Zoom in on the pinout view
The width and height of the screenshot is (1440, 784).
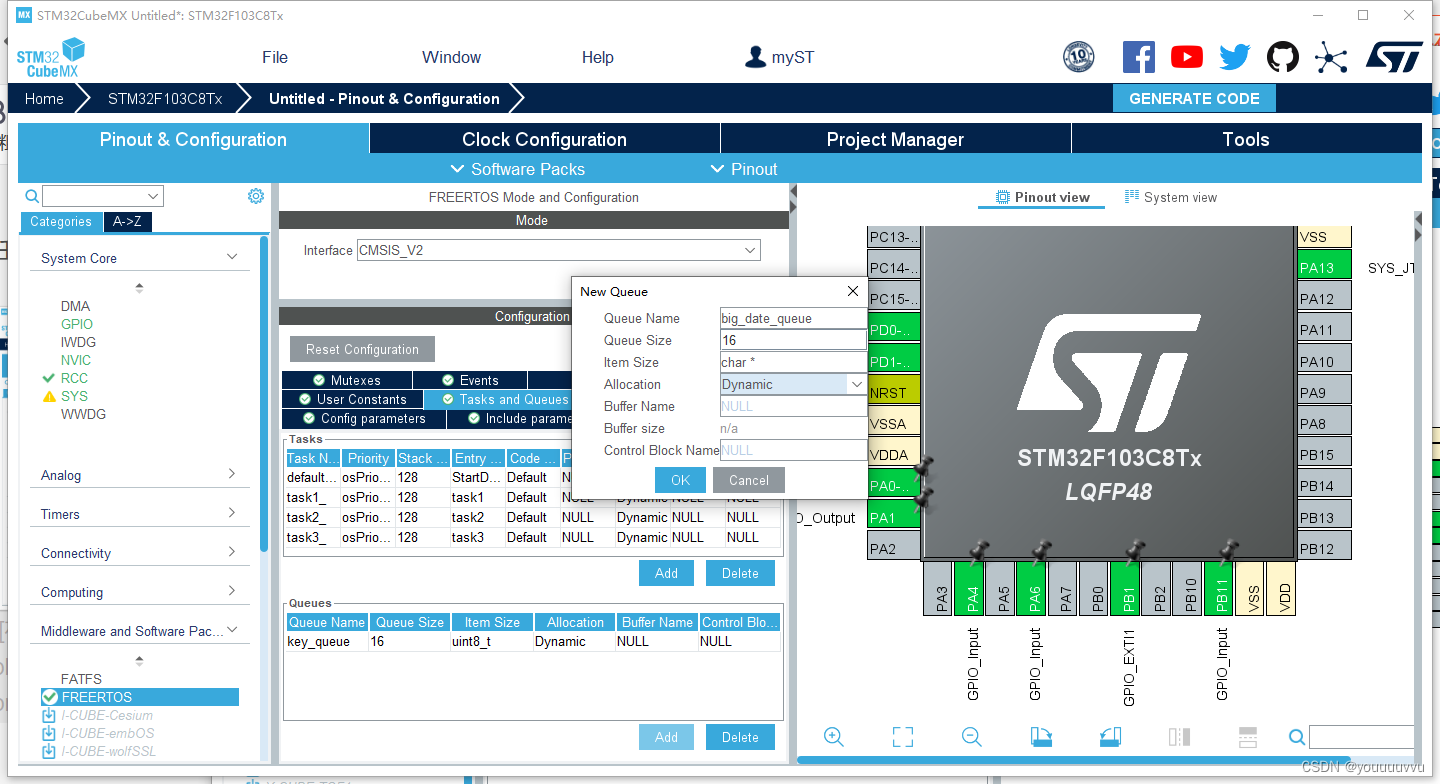pos(834,737)
